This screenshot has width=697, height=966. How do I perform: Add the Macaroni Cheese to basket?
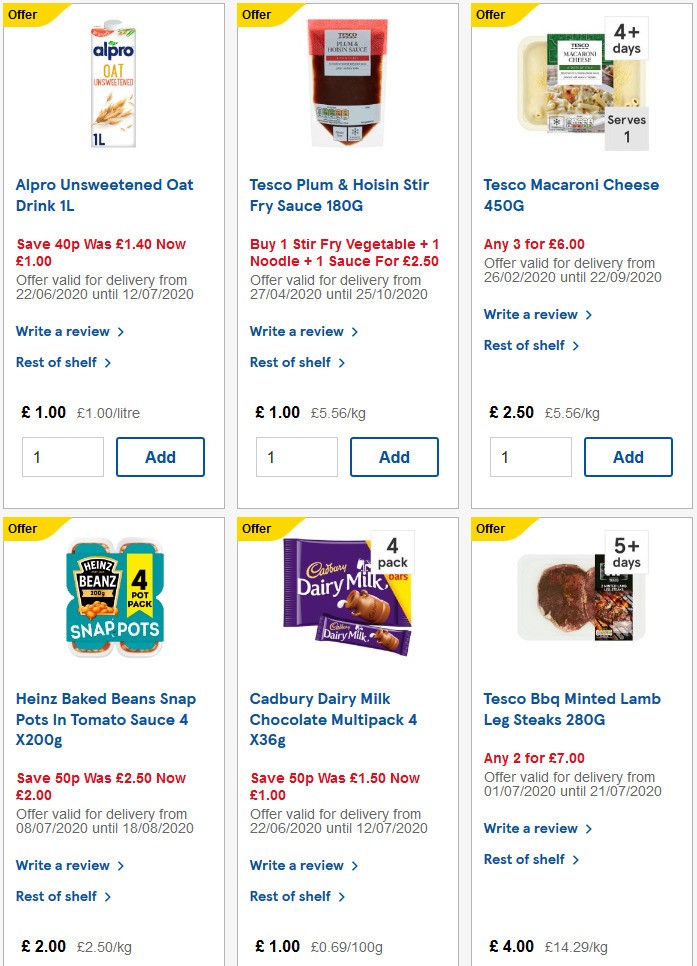pyautogui.click(x=628, y=457)
